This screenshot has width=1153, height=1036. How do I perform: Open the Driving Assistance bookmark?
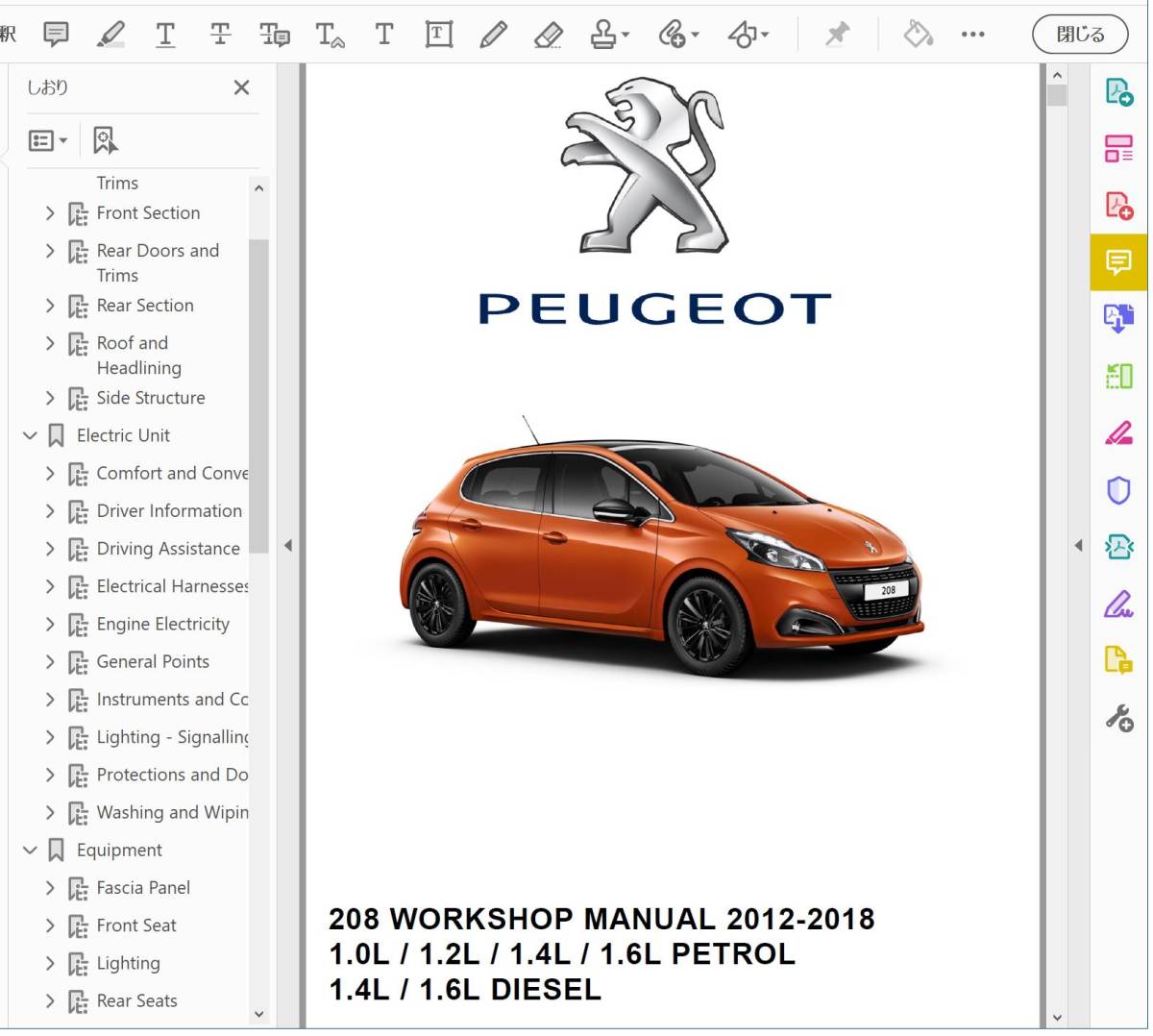(x=168, y=549)
